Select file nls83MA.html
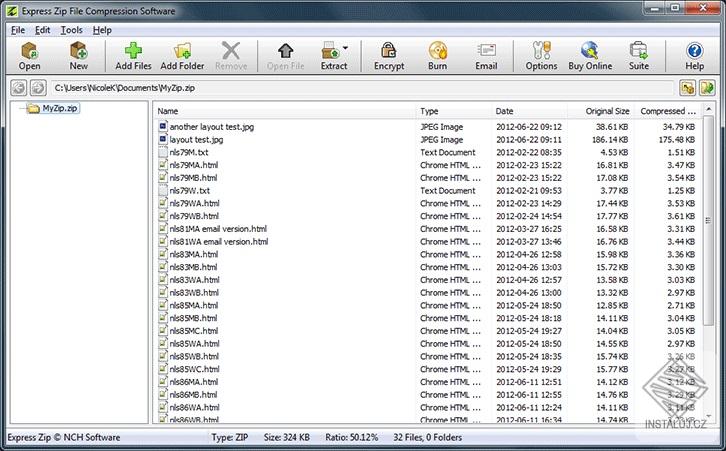This screenshot has height=451, width=726. pyautogui.click(x=194, y=254)
